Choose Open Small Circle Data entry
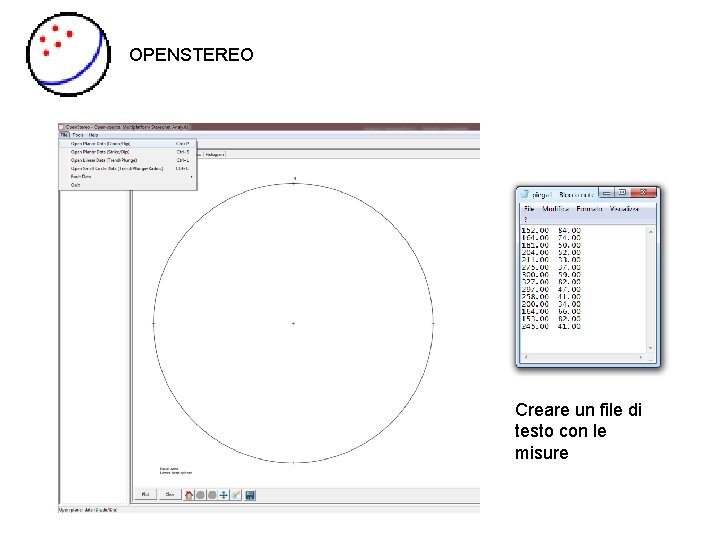This screenshot has width=720, height=540. point(128,169)
